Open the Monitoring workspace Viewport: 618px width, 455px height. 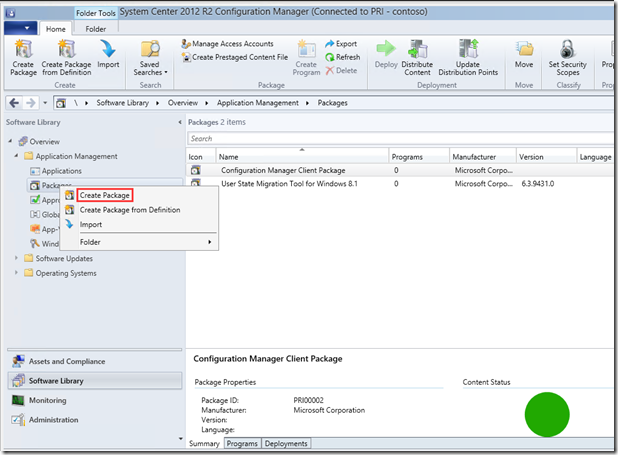[x=95, y=400]
